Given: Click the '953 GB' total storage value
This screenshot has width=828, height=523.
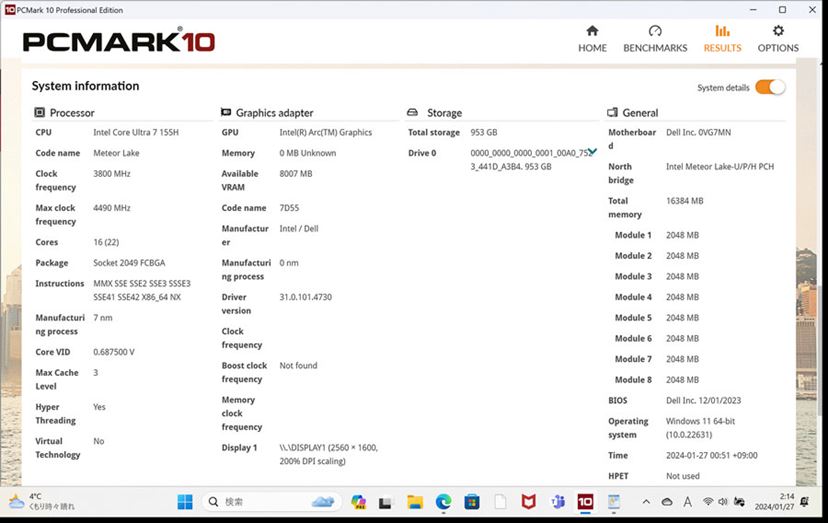Looking at the screenshot, I should [484, 133].
